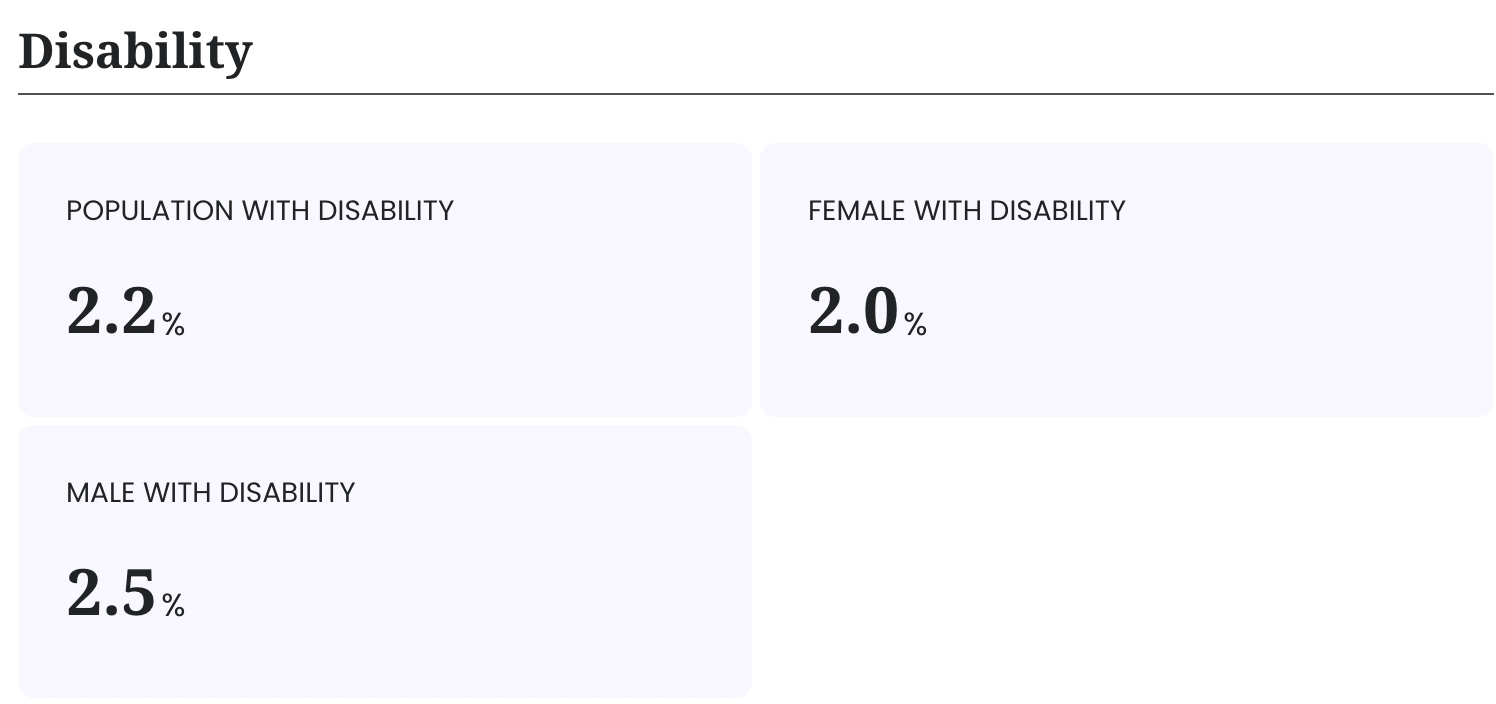Click the divider line under Disability heading
The width and height of the screenshot is (1496, 704).
(756, 94)
